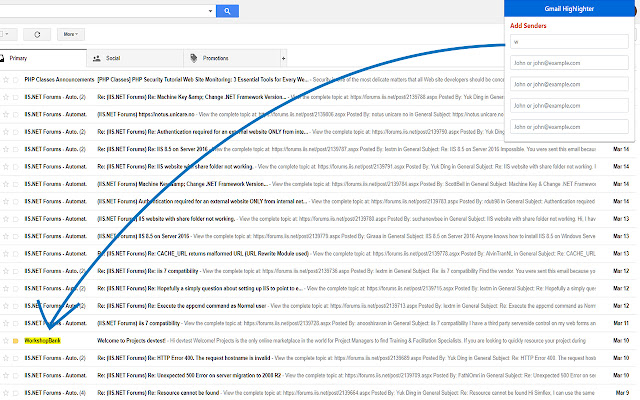Open the Welcome to Projects email subject

pyautogui.click(x=131, y=340)
